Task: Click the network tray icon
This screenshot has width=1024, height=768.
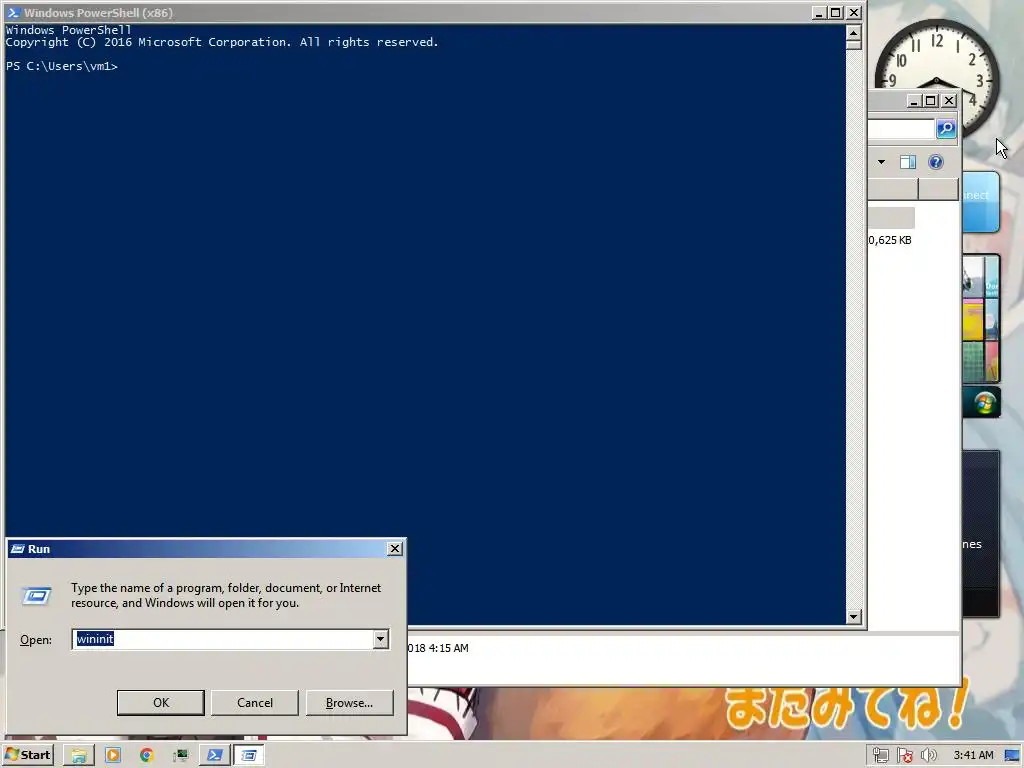Action: click(x=880, y=756)
